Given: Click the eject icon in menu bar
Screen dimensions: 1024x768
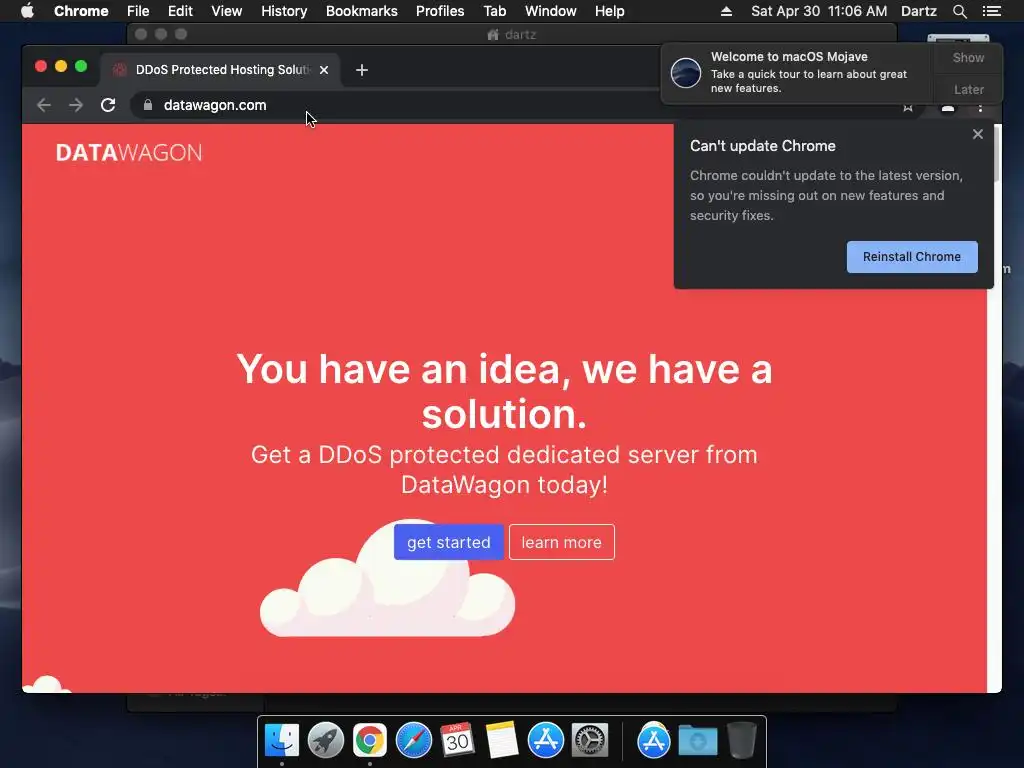Looking at the screenshot, I should click(726, 11).
